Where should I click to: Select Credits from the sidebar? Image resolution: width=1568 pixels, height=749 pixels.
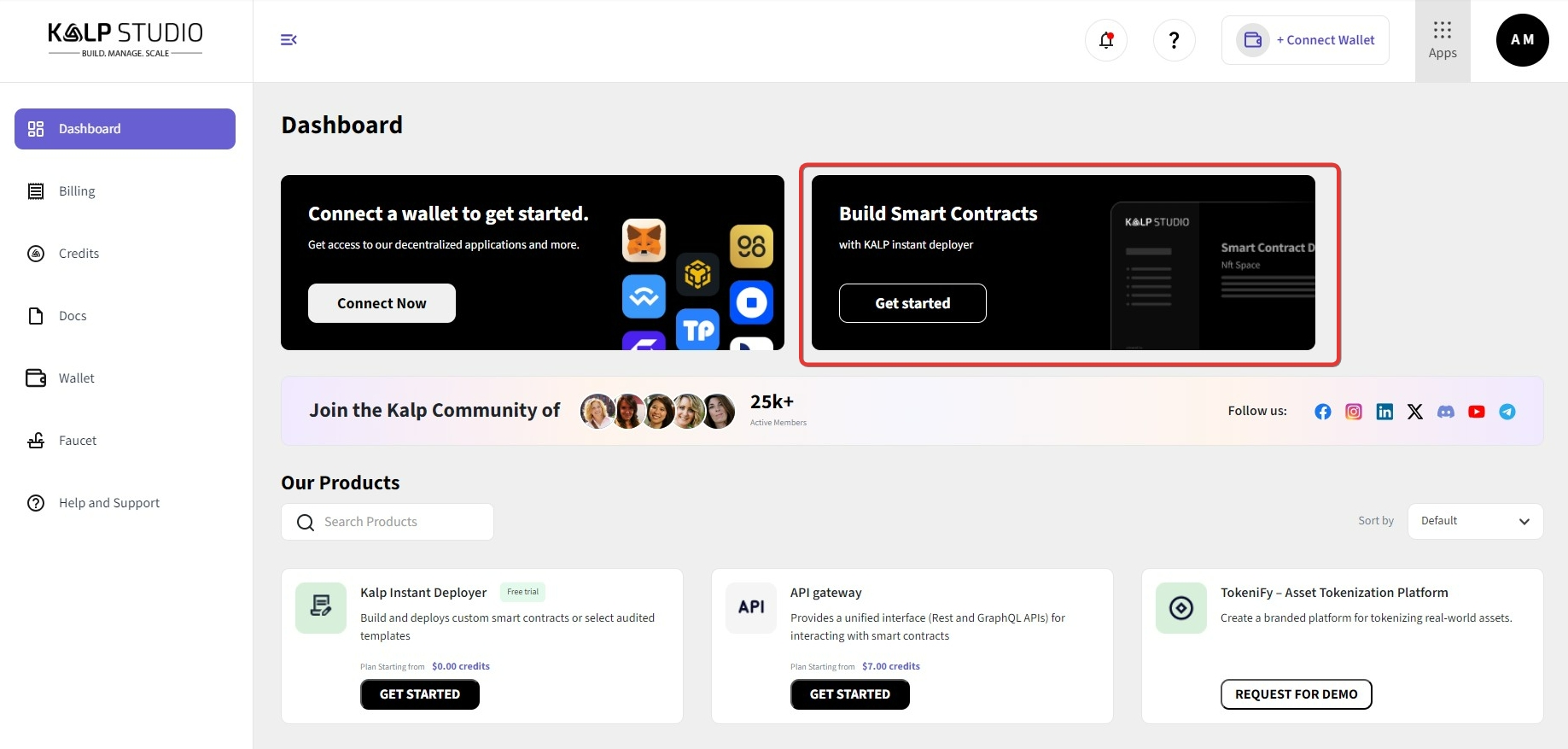pos(79,254)
